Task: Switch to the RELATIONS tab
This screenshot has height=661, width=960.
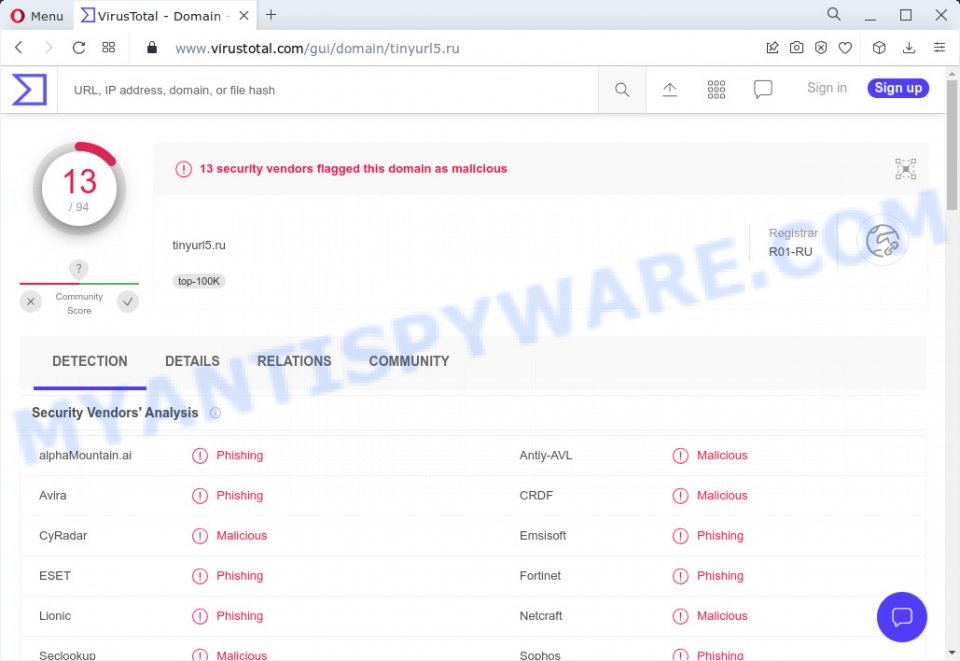Action: [293, 361]
